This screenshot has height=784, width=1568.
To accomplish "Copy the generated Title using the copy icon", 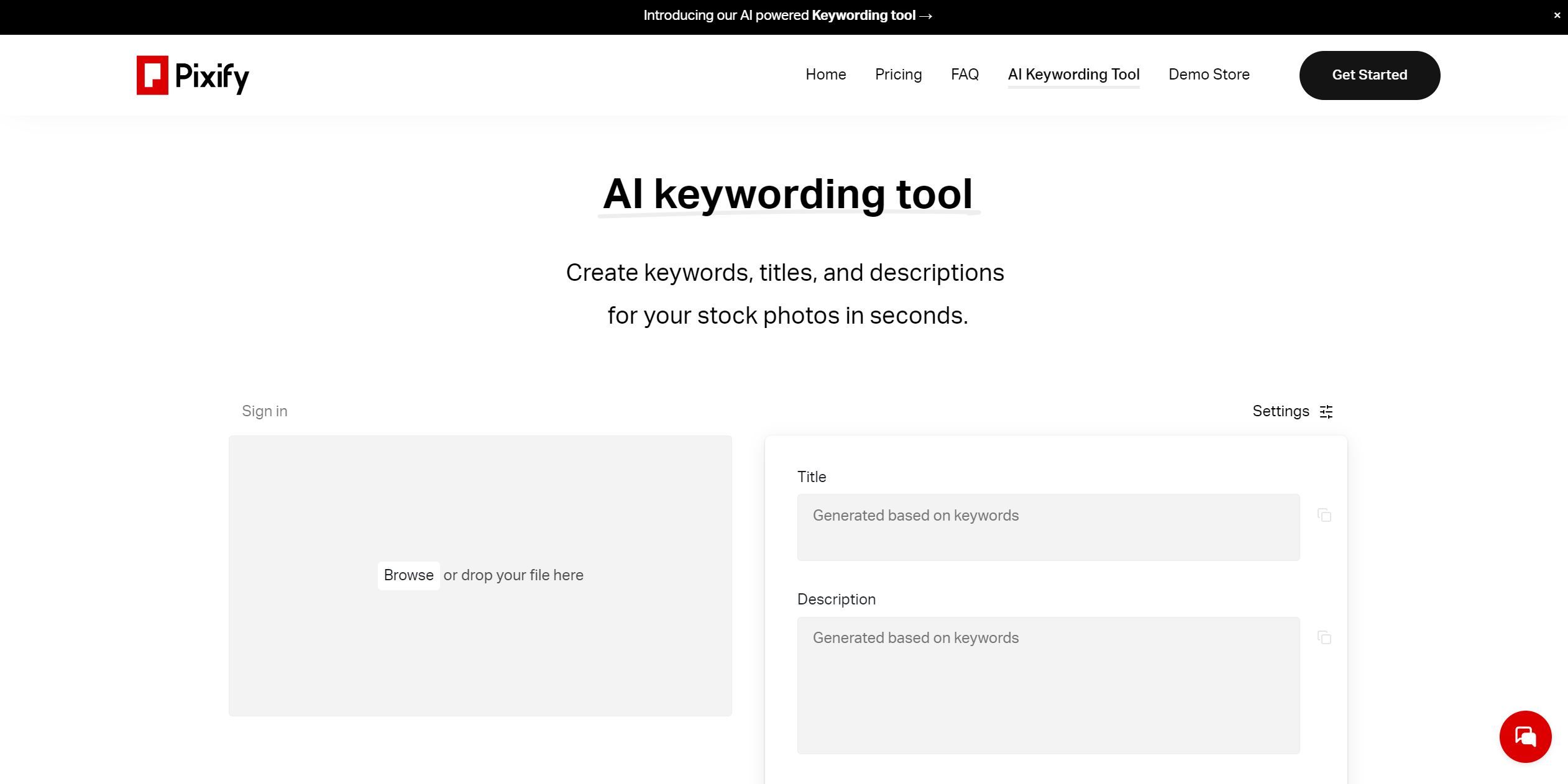I will pyautogui.click(x=1324, y=515).
